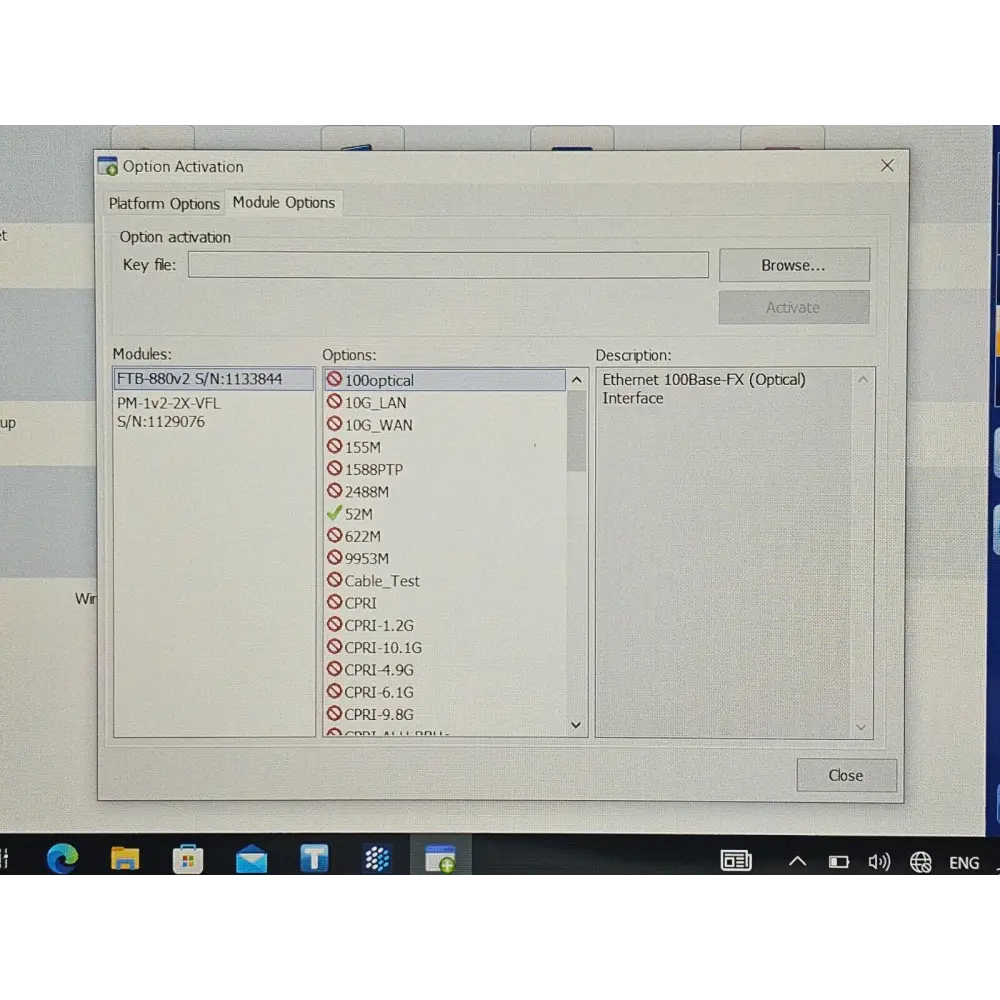The image size is (1000, 1000).
Task: Open the Browse... file dialog
Action: click(x=794, y=265)
